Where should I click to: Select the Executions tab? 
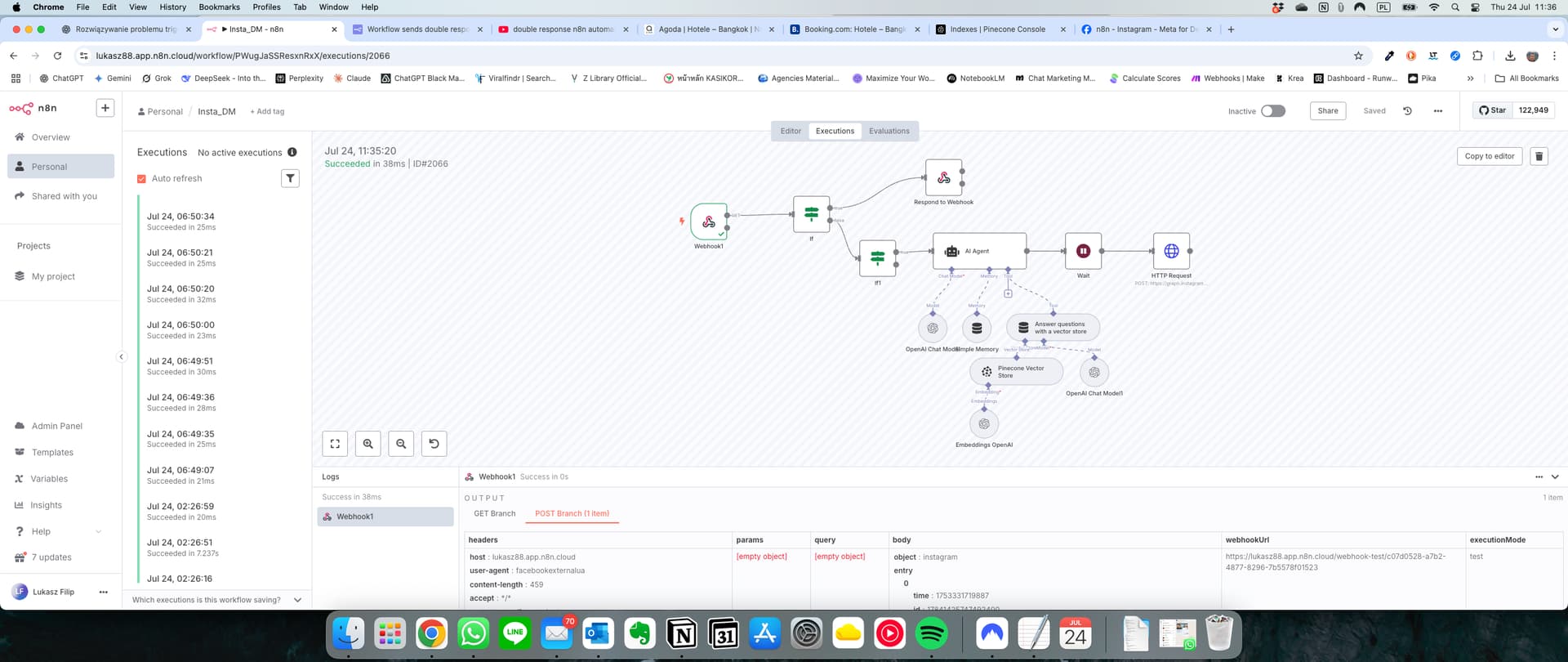835,131
